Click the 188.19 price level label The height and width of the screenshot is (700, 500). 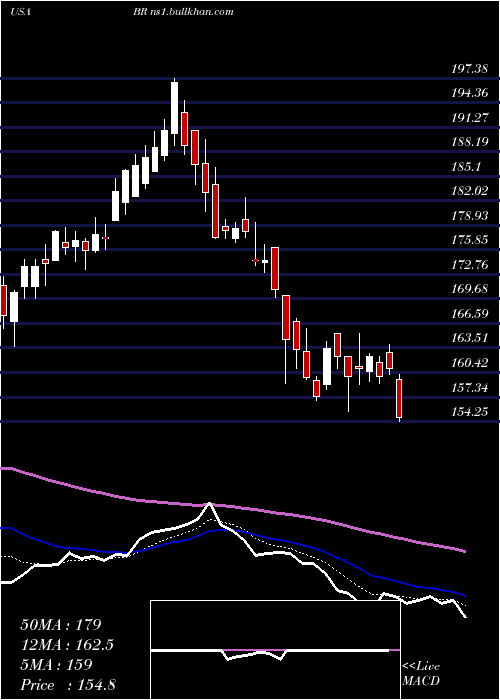click(x=469, y=142)
